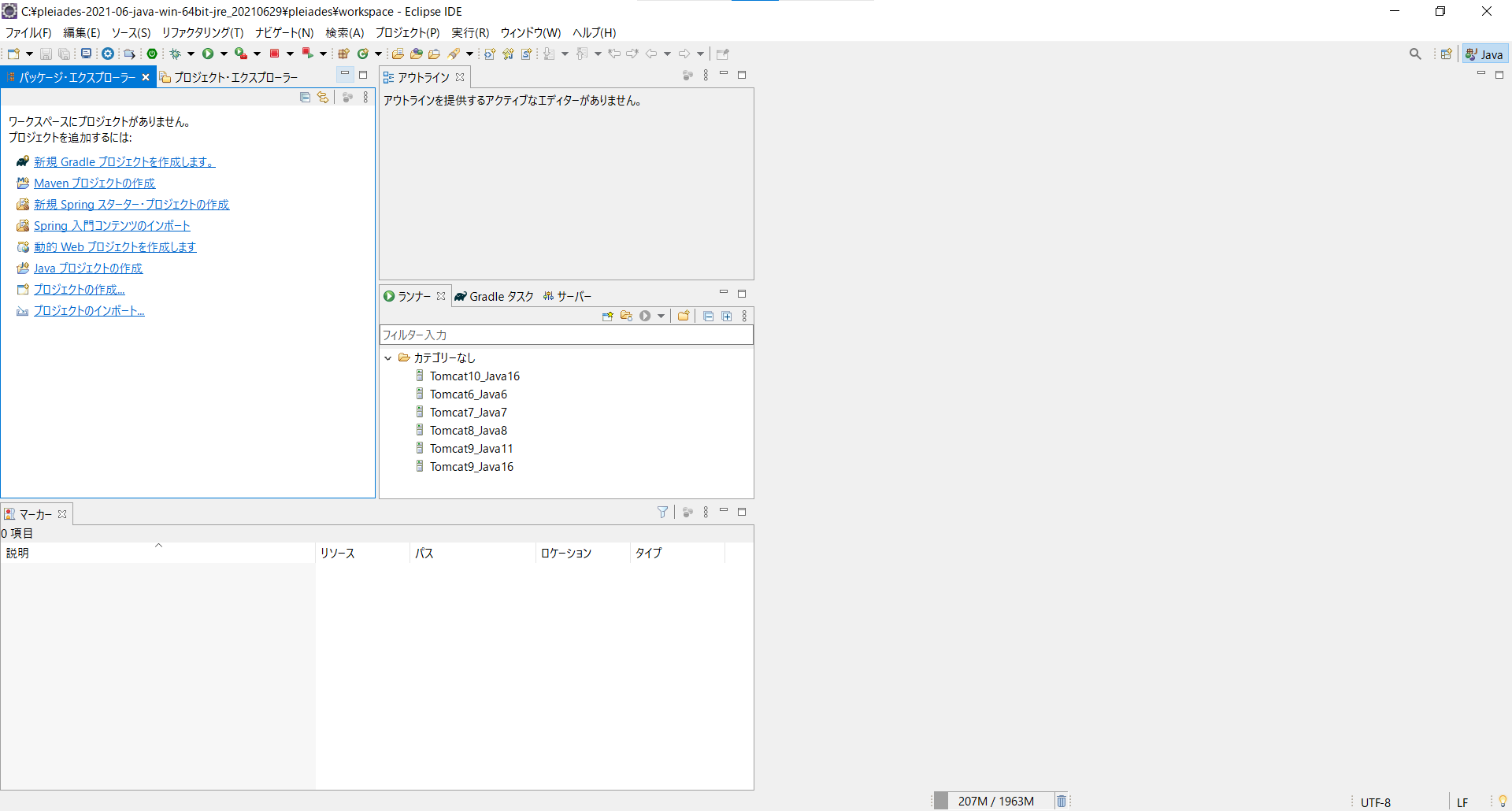1512x811 pixels.
Task: Open the プロジェクト(P) menu
Action: (407, 32)
